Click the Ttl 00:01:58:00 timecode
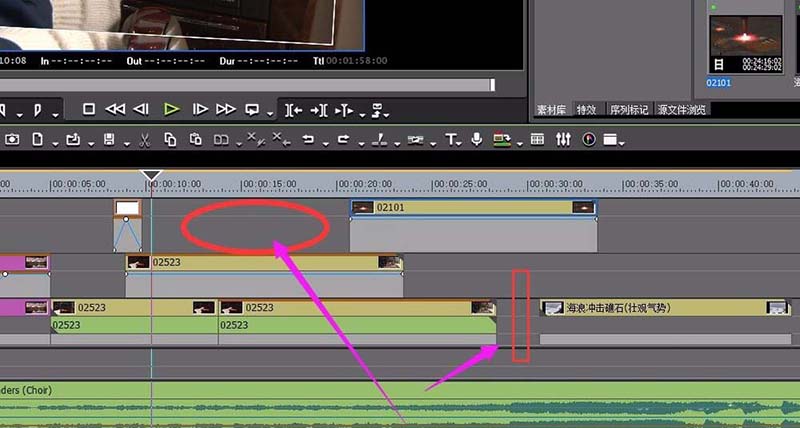The height and width of the screenshot is (428, 800). (x=350, y=61)
